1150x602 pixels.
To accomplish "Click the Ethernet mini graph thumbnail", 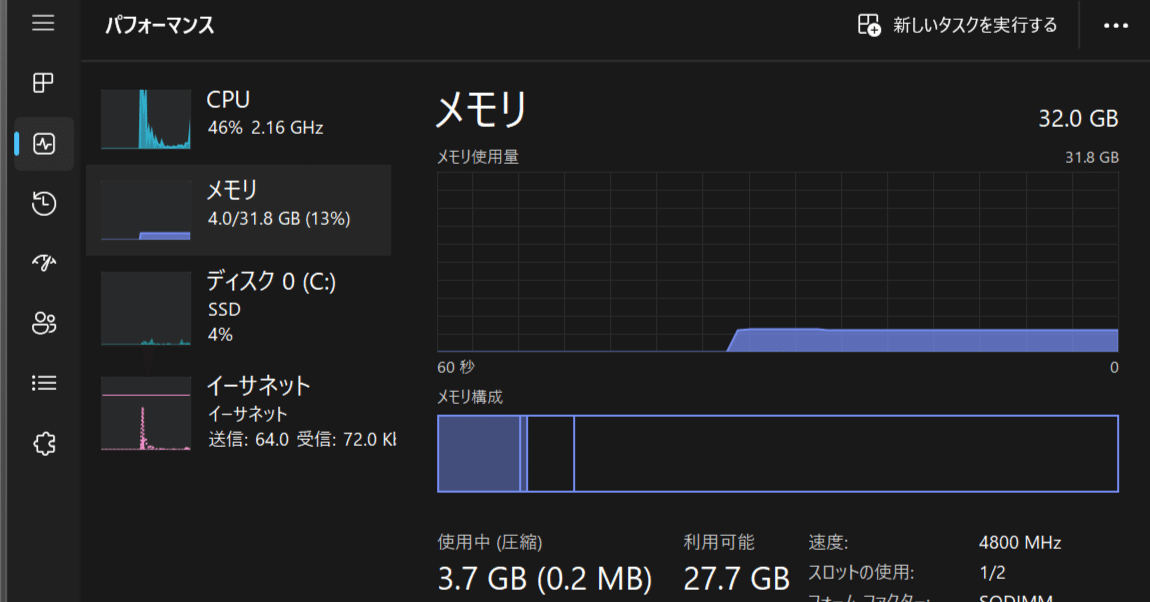I will pos(145,412).
